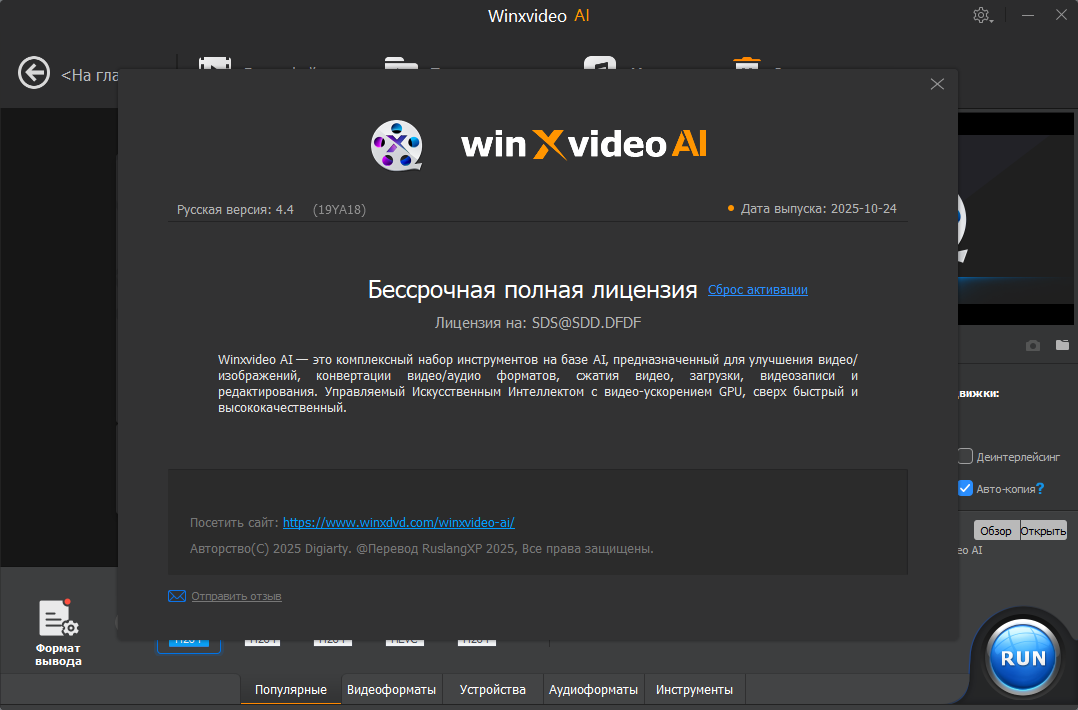This screenshot has width=1078, height=710.
Task: Click the Открыть button
Action: tap(1043, 531)
